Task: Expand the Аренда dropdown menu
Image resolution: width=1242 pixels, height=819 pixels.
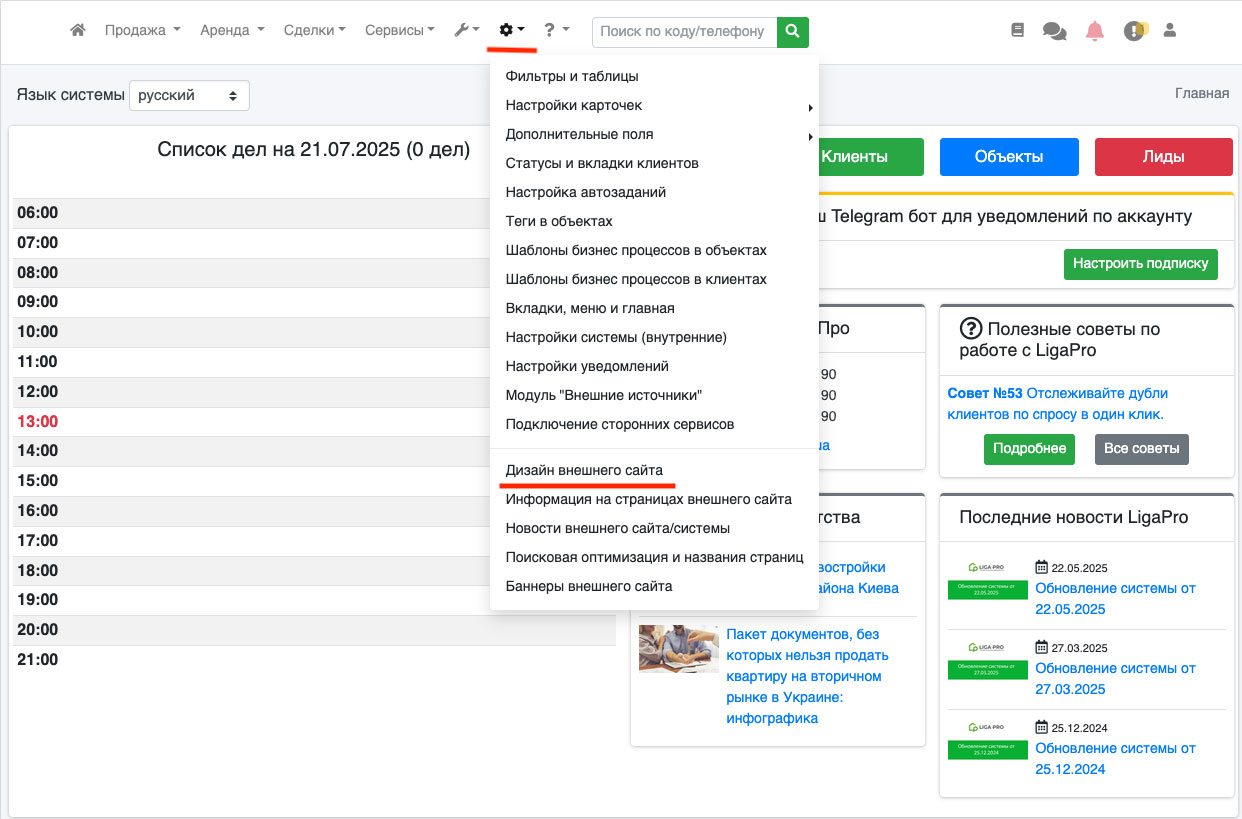Action: coord(232,31)
